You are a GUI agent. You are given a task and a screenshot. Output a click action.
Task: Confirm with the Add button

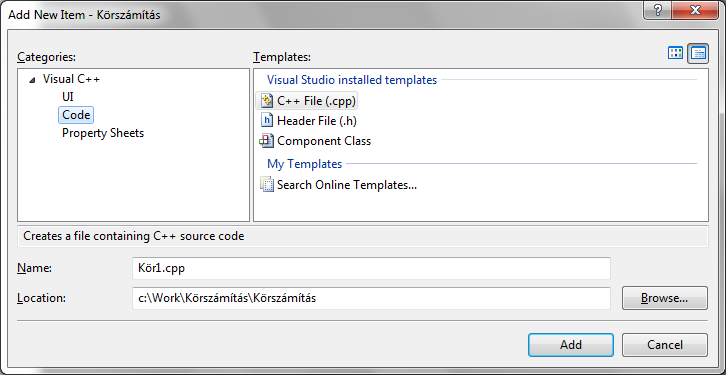(571, 345)
